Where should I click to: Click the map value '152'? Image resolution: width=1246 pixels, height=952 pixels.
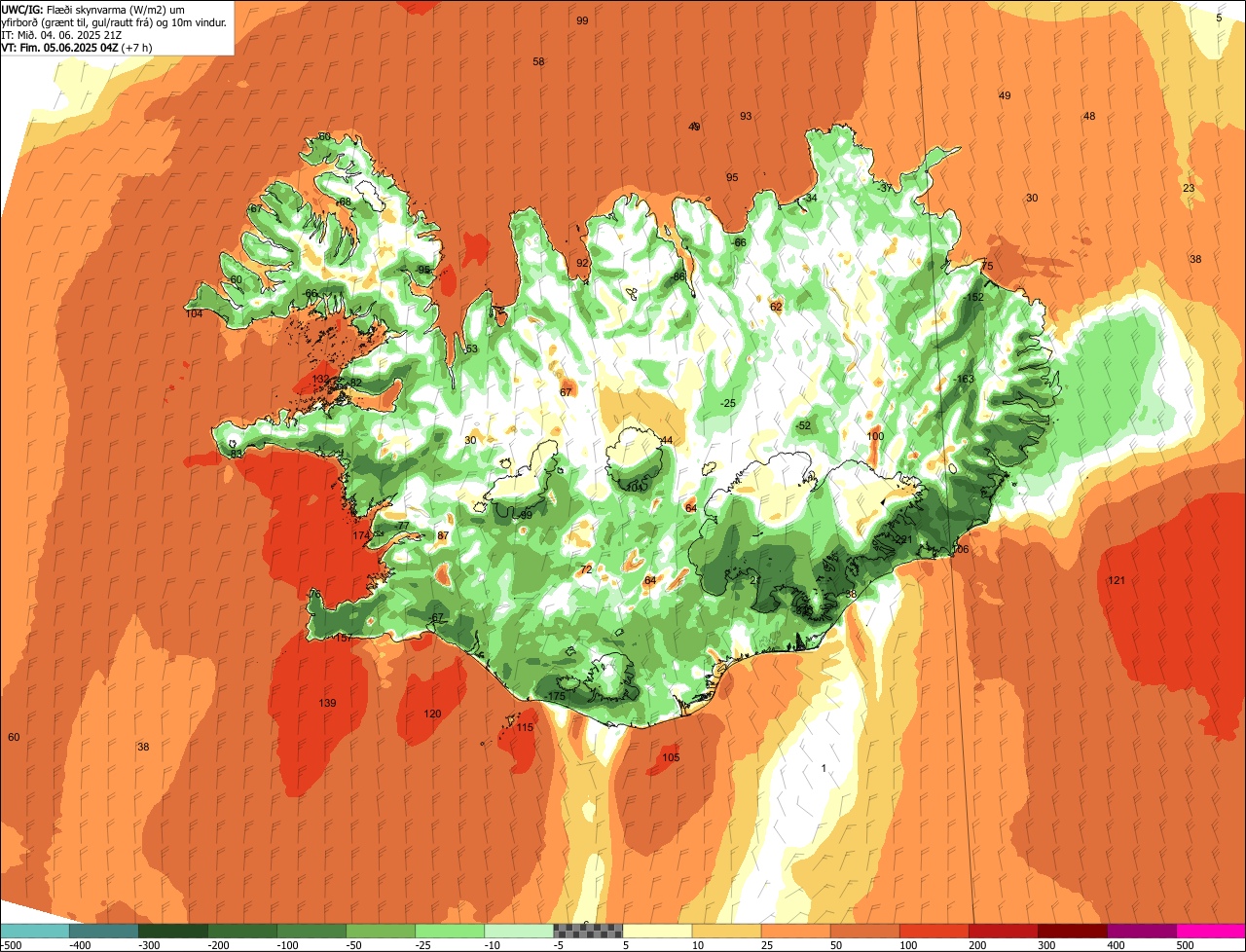tap(975, 297)
